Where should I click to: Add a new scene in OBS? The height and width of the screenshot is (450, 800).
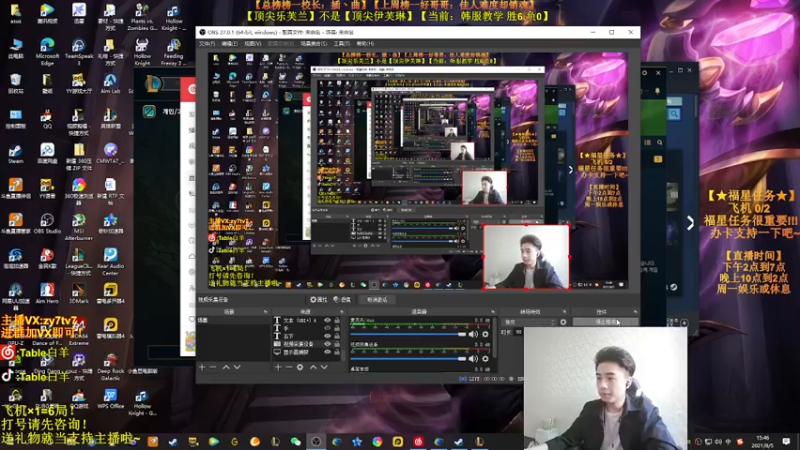pyautogui.click(x=202, y=367)
